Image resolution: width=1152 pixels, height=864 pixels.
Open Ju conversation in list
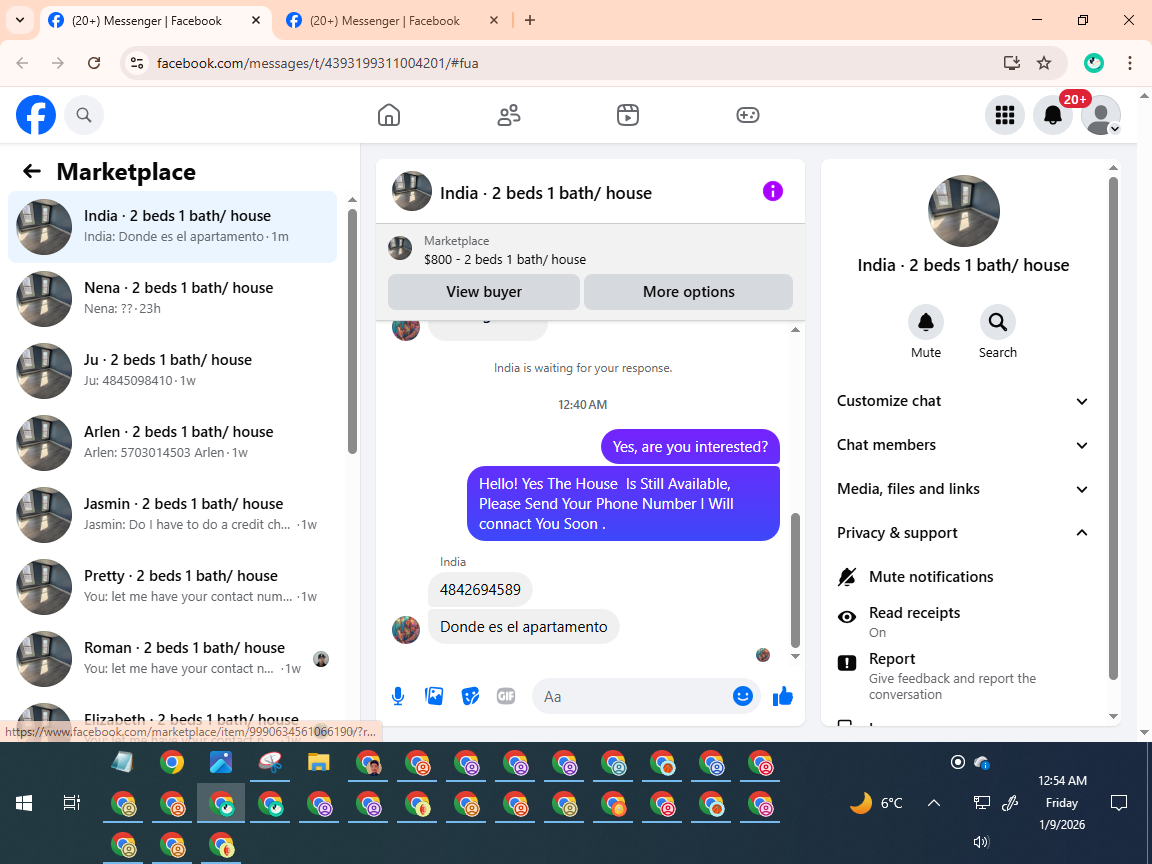coord(173,370)
